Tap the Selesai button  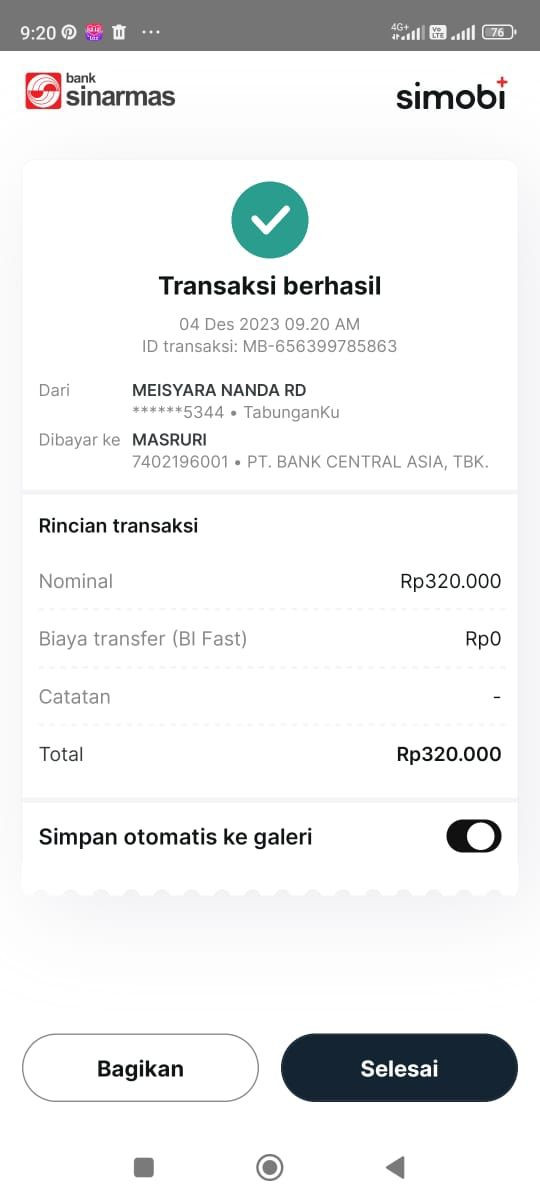[399, 1068]
